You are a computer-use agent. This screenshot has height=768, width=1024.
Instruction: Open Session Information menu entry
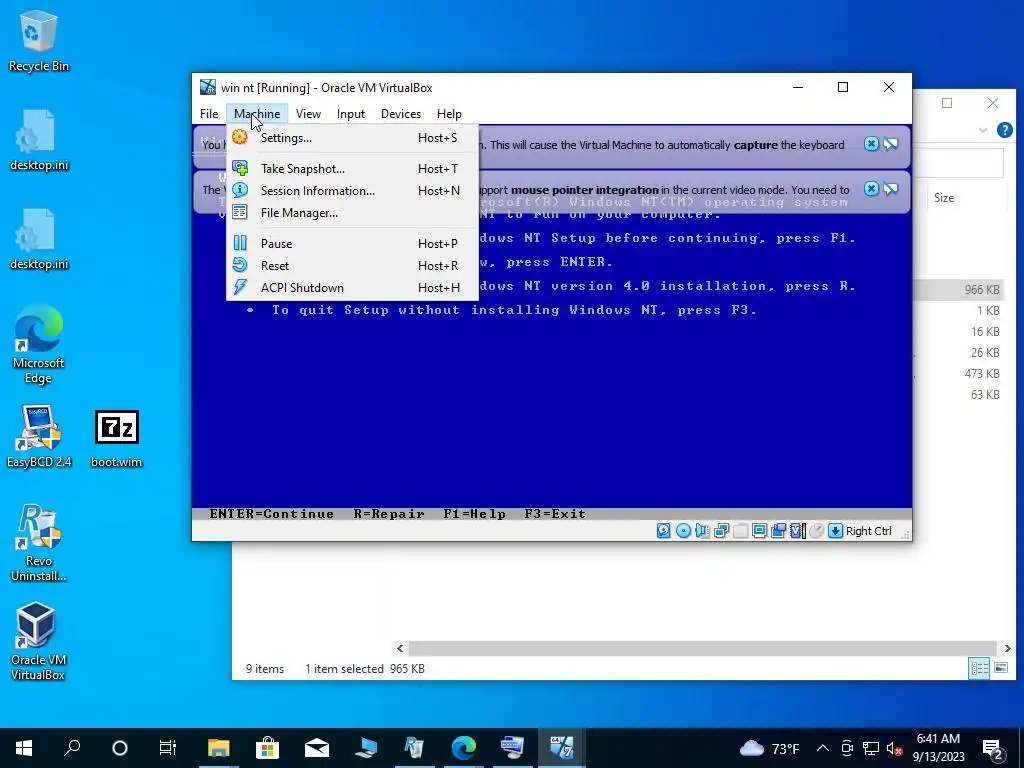[352, 191]
